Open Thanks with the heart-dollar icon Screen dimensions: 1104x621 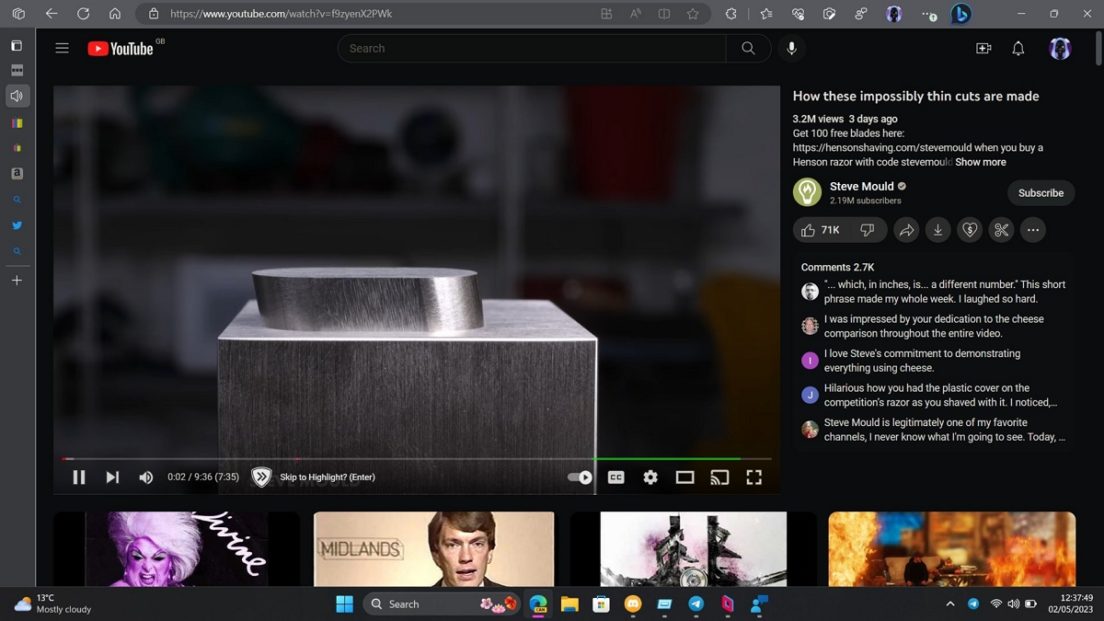point(969,230)
